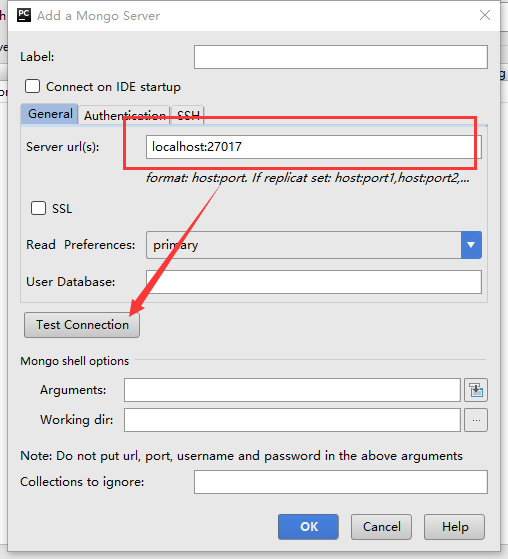Viewport: 508px width, 559px height.
Task: Click the Arguments input field
Action: [x=292, y=390]
